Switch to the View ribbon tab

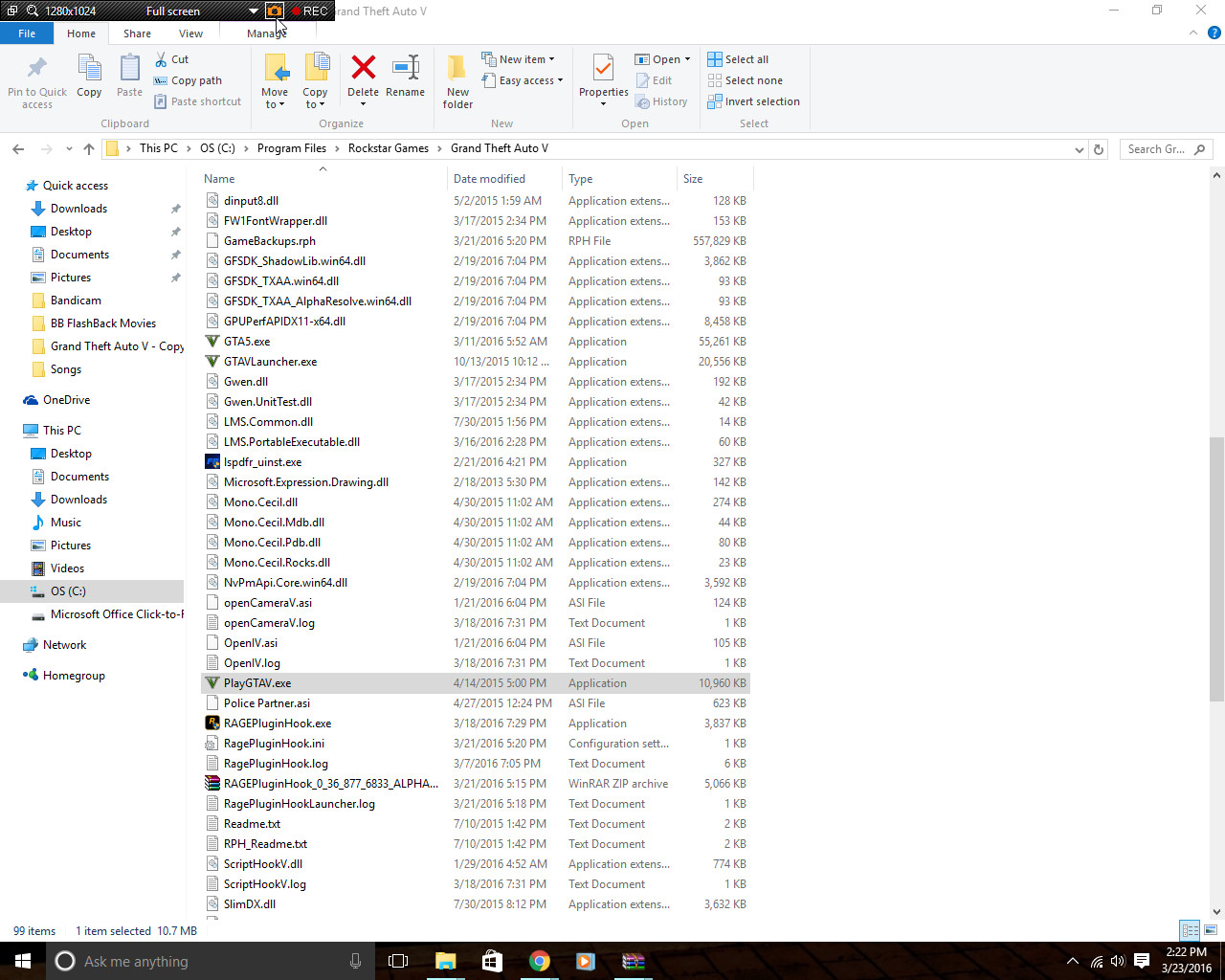click(190, 33)
